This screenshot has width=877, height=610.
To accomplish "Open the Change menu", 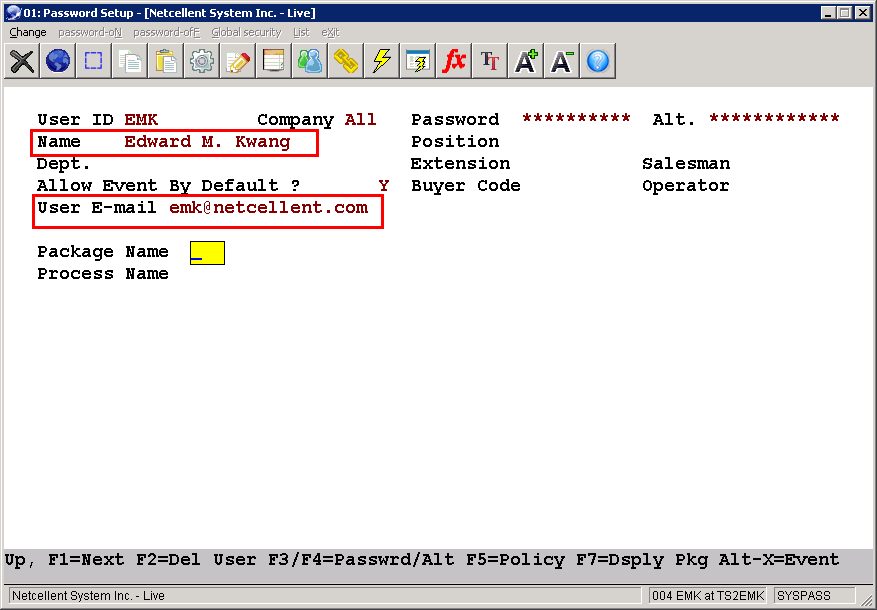I will (x=28, y=32).
